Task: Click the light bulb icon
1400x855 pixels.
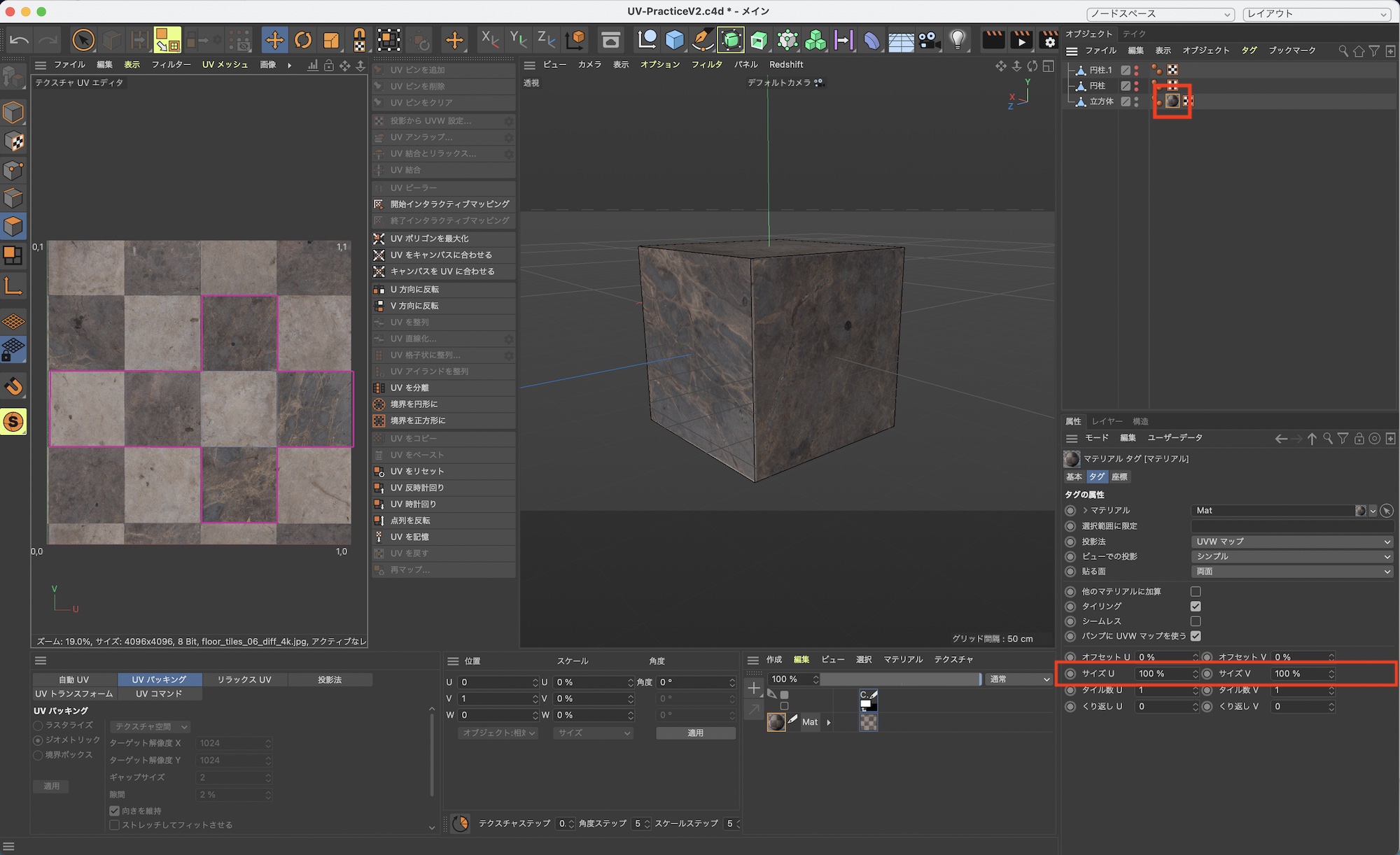Action: [958, 40]
